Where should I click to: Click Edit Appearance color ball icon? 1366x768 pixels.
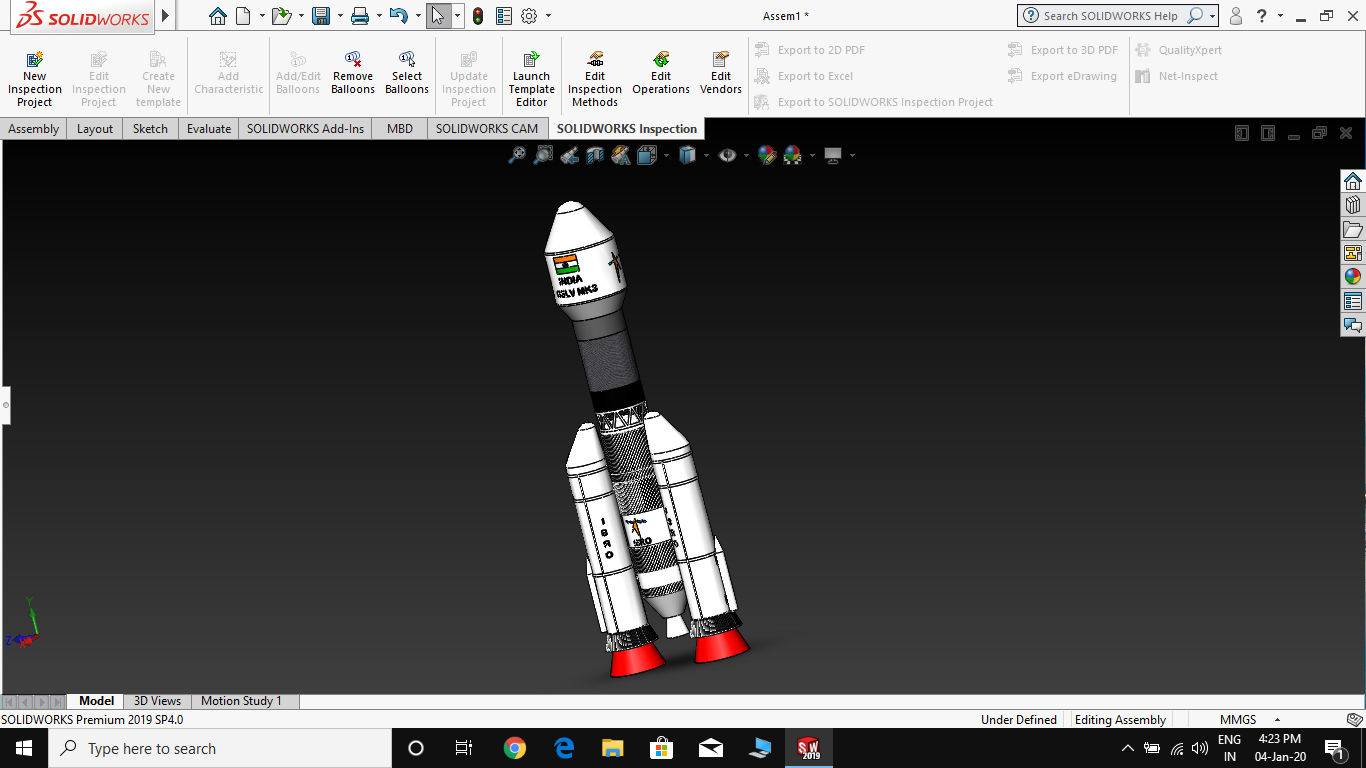coord(767,155)
